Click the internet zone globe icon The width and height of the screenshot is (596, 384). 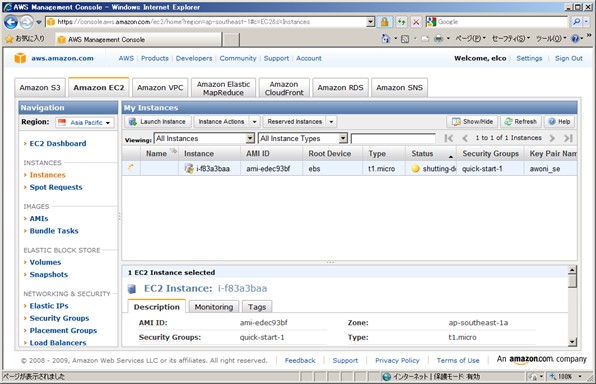click(387, 376)
